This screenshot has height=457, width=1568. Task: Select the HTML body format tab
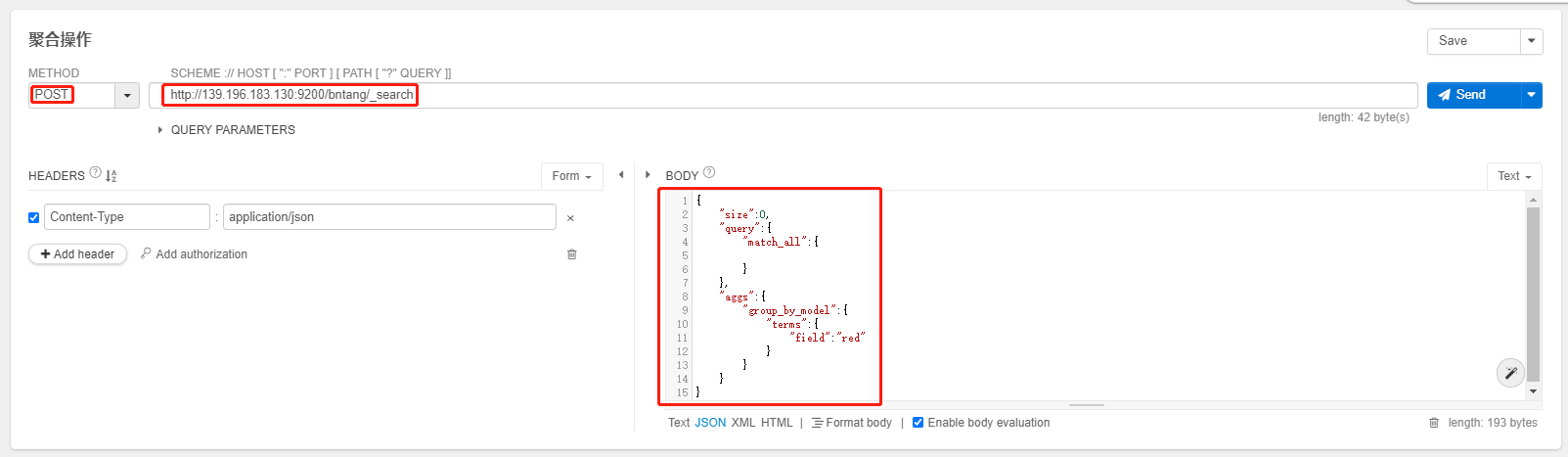(x=777, y=423)
